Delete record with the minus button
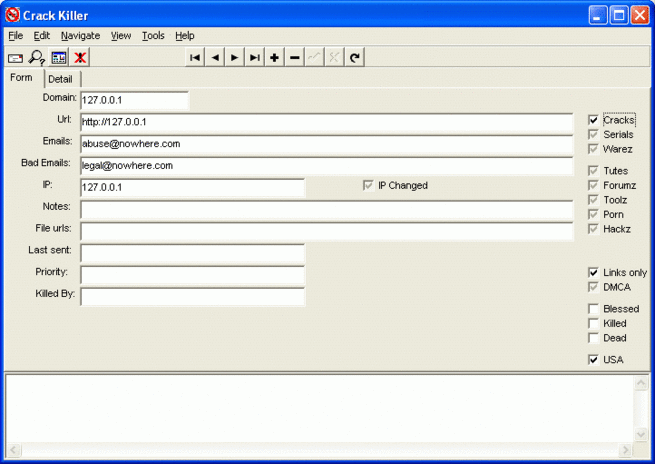This screenshot has width=655, height=464. [295, 58]
